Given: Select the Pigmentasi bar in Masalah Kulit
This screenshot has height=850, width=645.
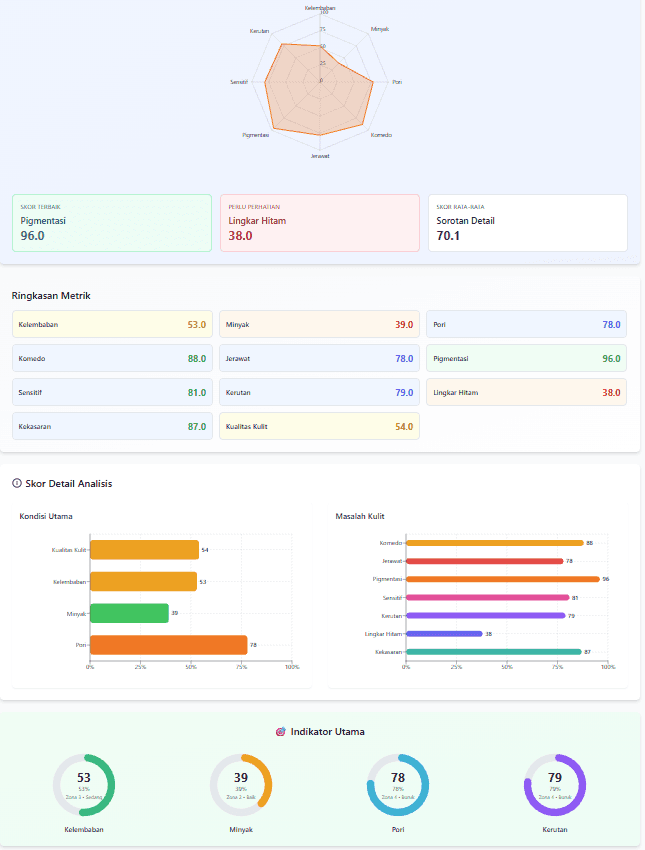Looking at the screenshot, I should click(x=502, y=579).
